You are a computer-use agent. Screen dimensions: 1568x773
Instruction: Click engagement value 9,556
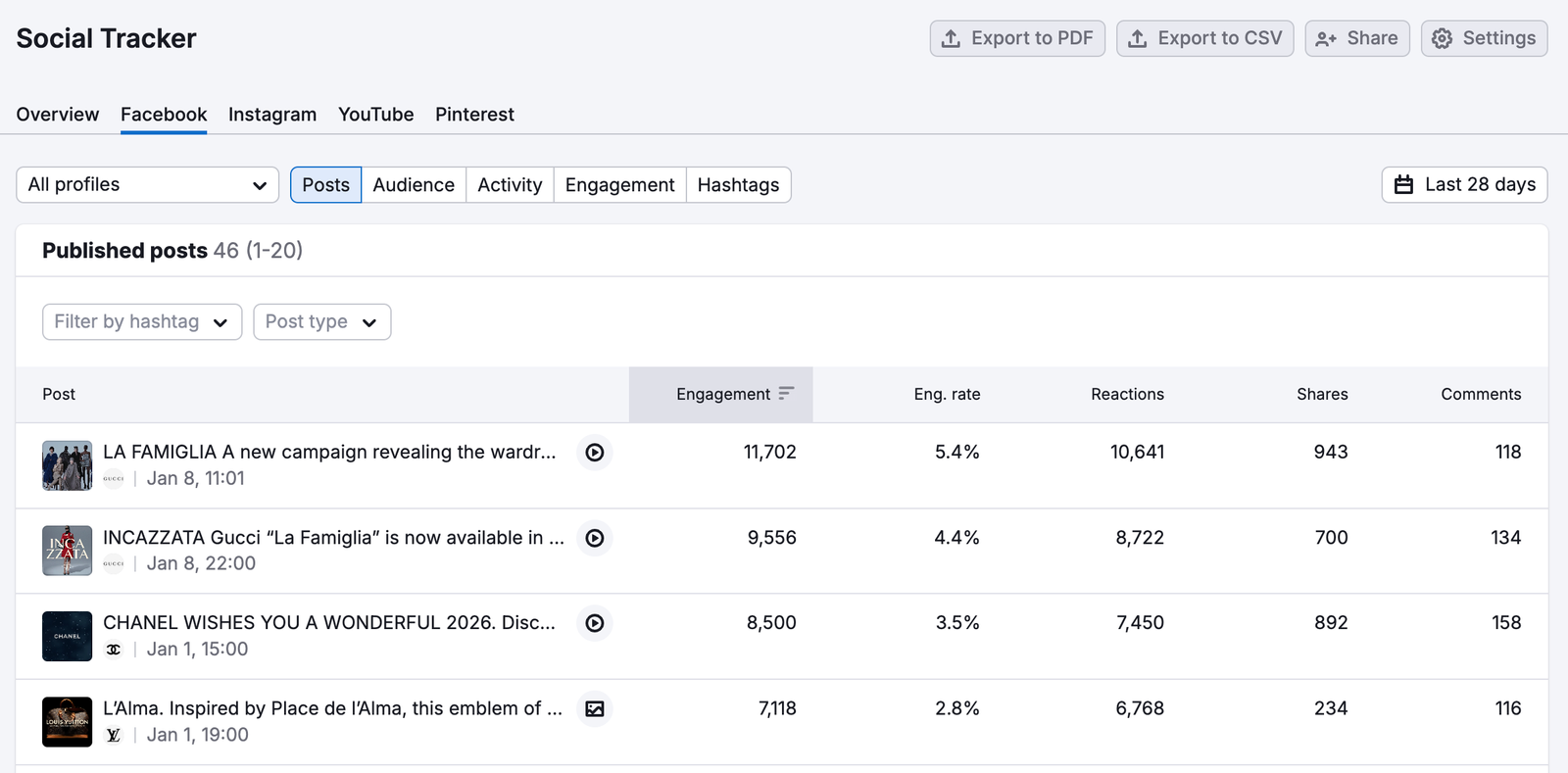[x=772, y=537]
